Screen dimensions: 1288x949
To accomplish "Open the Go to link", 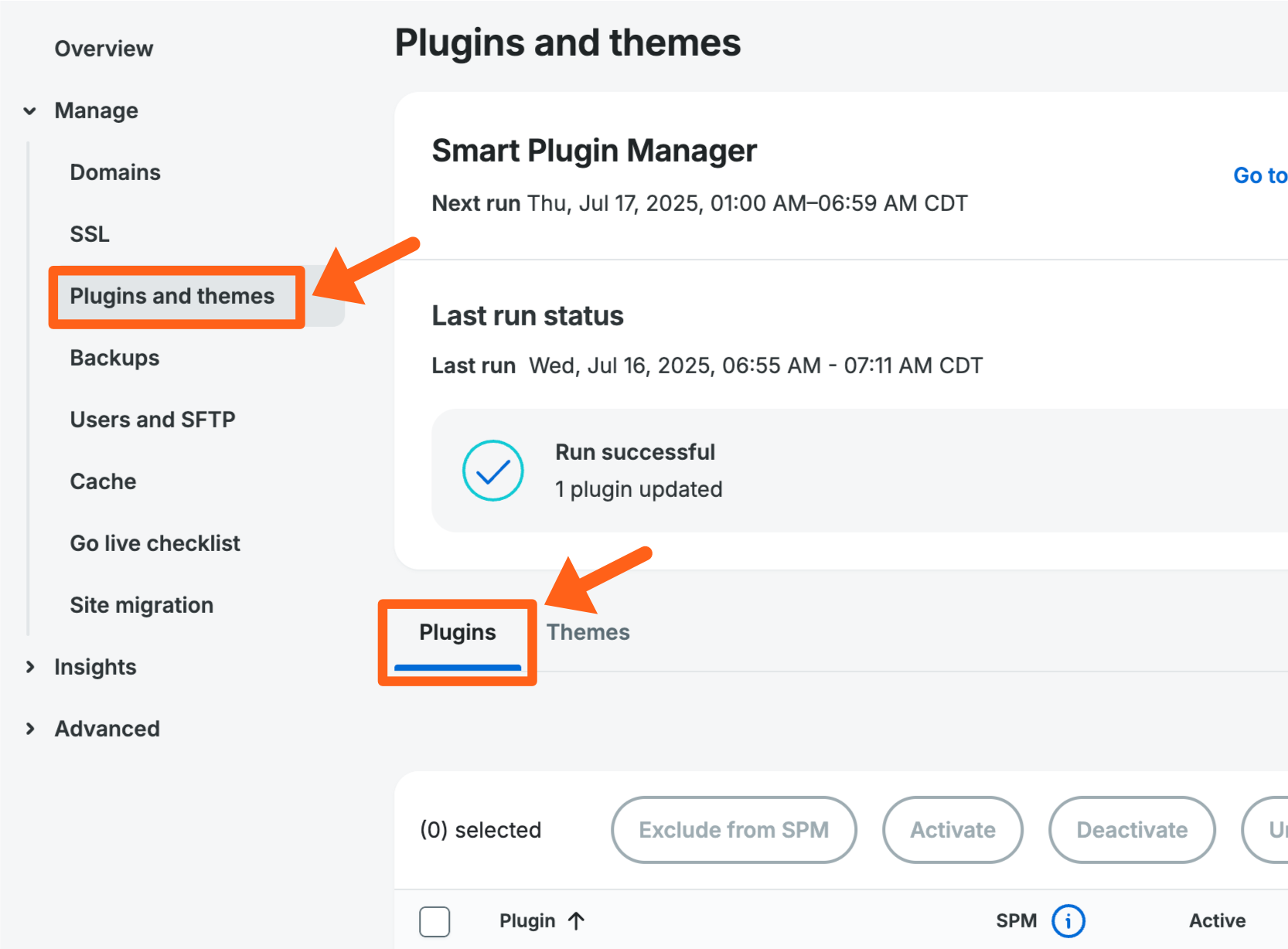I will click(x=1259, y=175).
